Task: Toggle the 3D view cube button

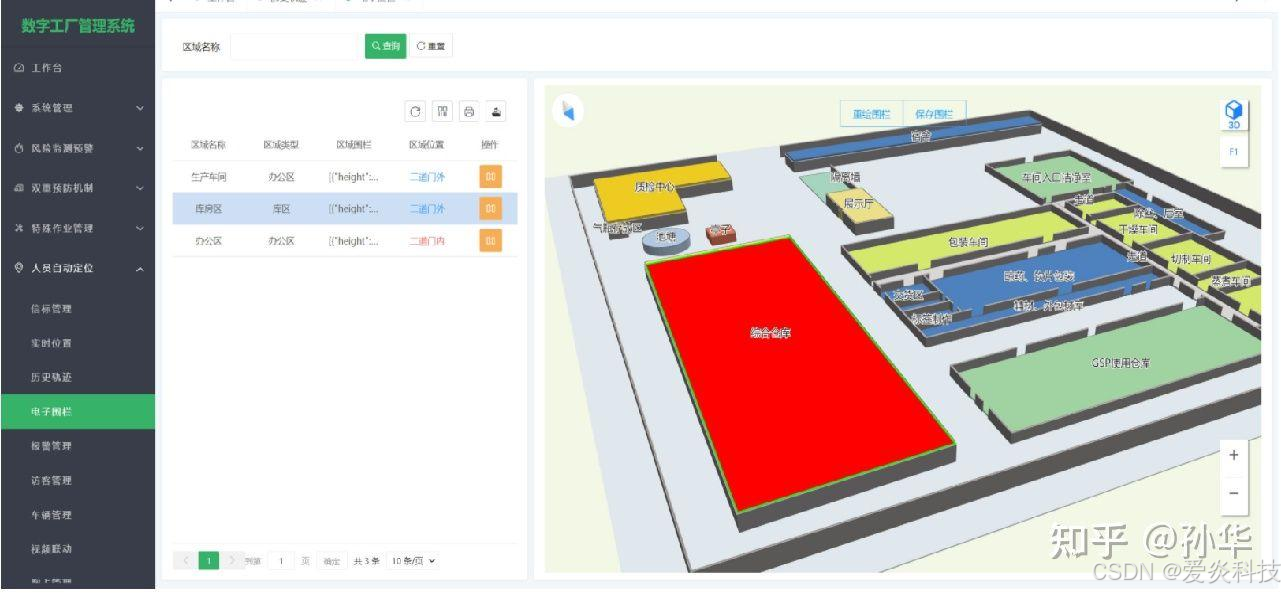Action: (1233, 114)
